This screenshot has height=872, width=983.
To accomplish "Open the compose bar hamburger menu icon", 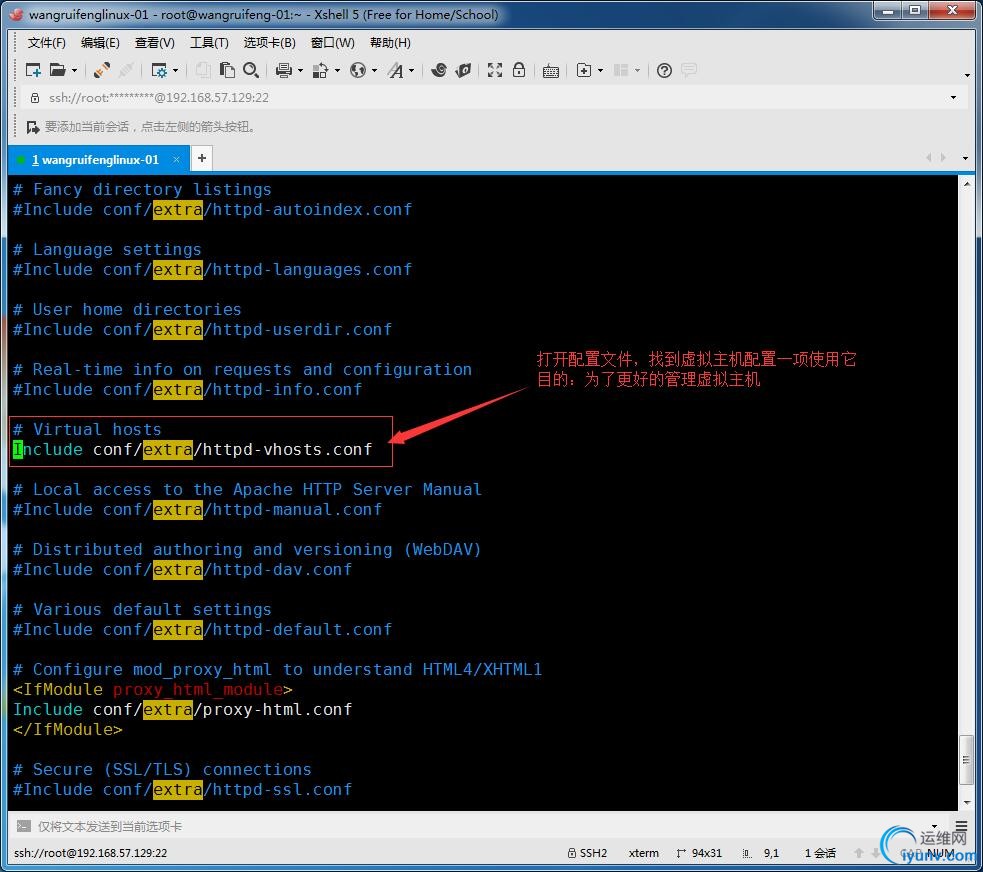I will (961, 826).
